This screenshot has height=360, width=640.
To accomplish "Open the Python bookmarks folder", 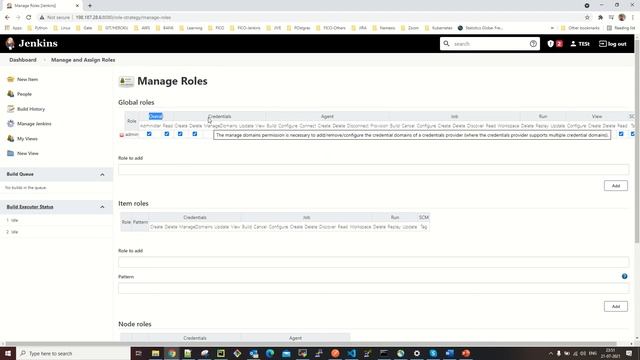I will coord(37,28).
